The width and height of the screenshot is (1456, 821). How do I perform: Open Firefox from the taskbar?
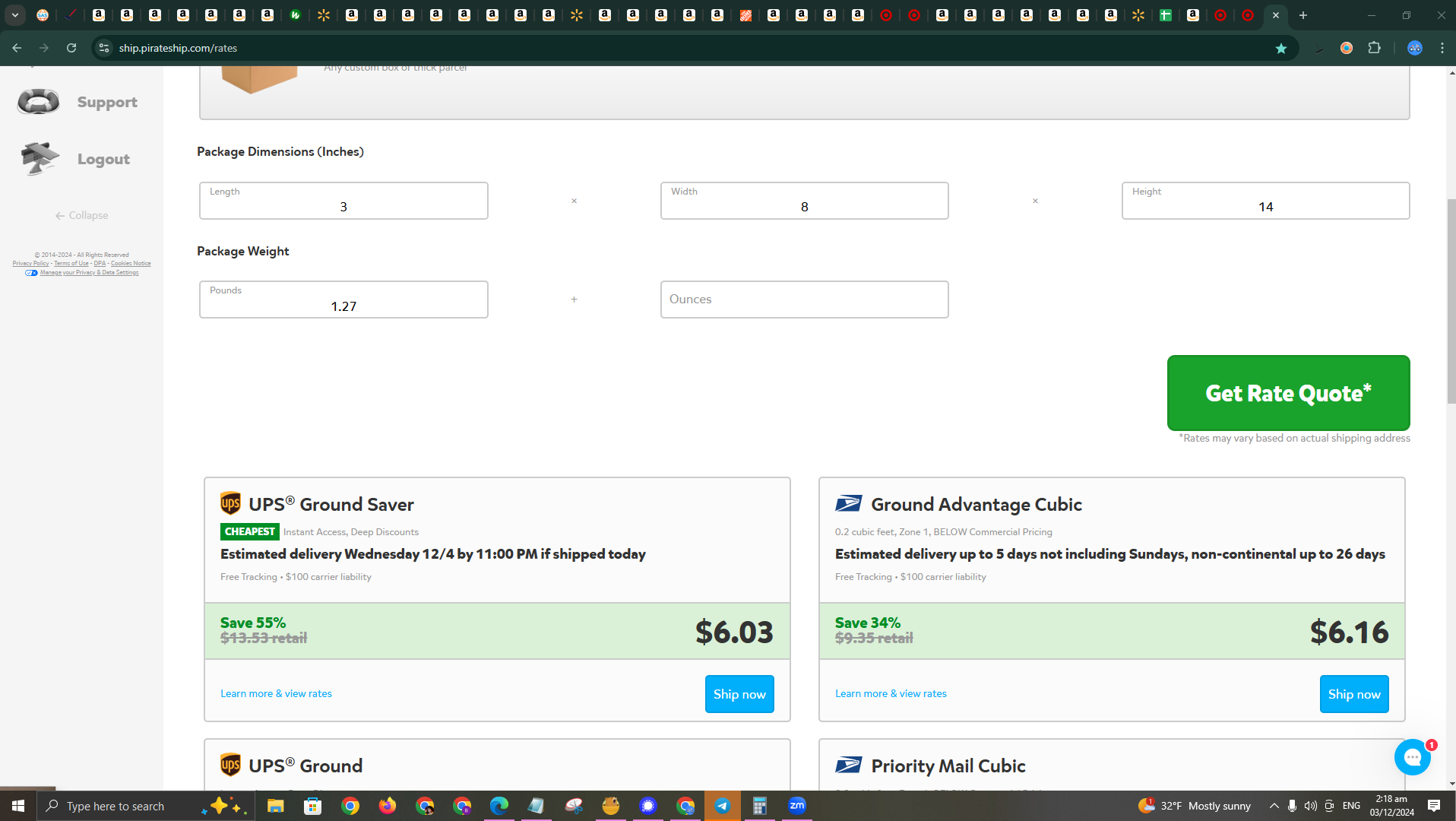tap(387, 806)
